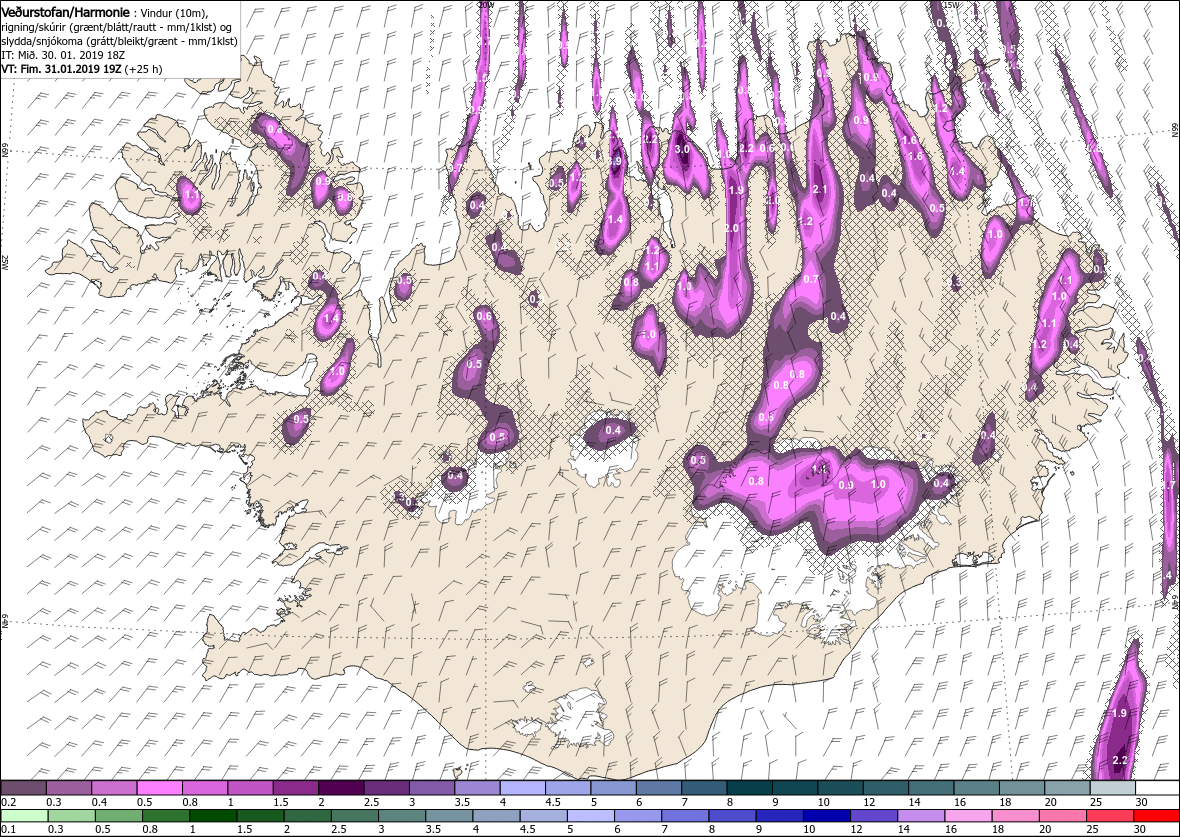Click the 0.7 value in the long central band
The image size is (1180, 837).
(811, 279)
